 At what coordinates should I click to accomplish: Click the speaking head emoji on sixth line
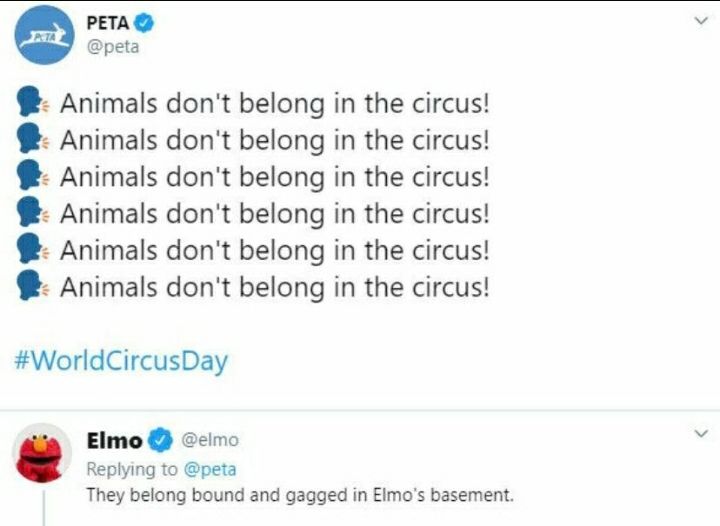tap(34, 288)
